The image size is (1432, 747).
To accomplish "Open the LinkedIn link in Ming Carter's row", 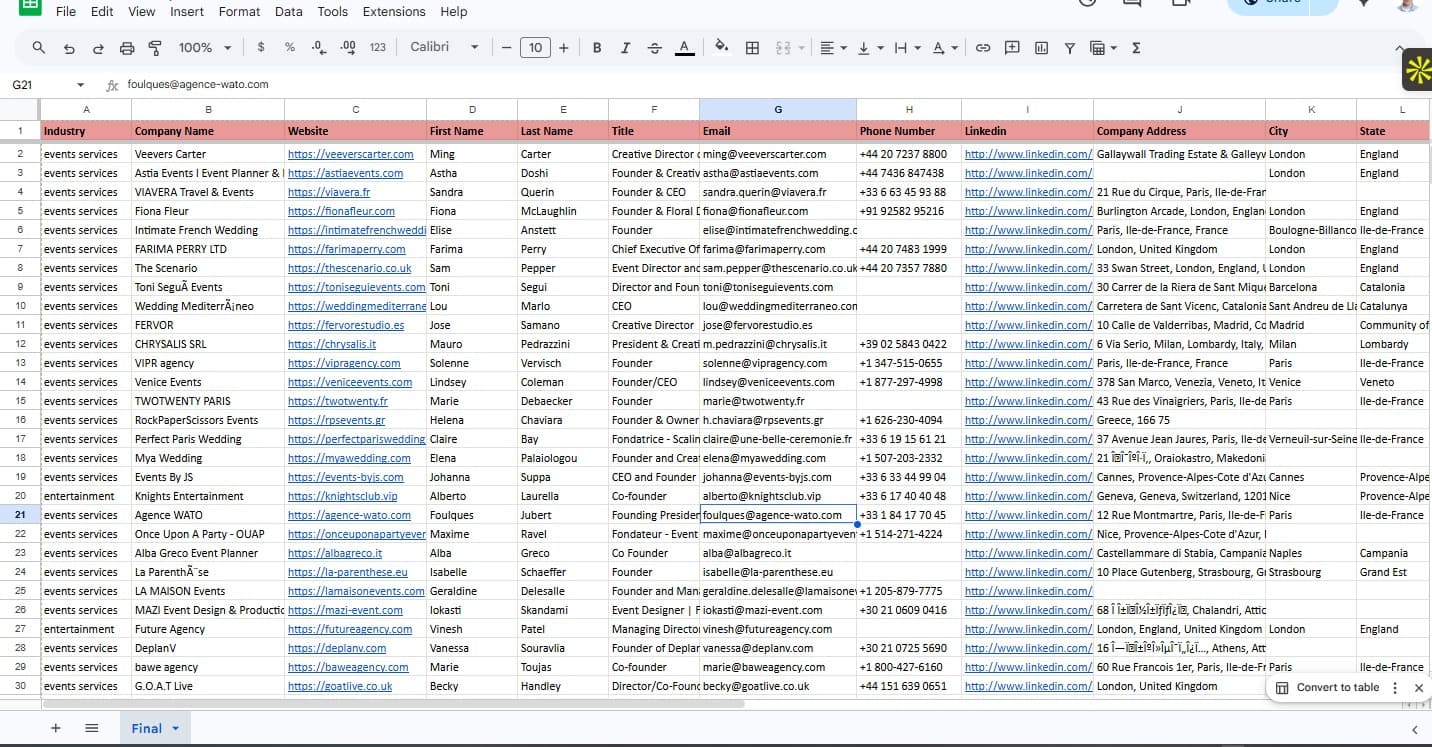I will (1028, 154).
